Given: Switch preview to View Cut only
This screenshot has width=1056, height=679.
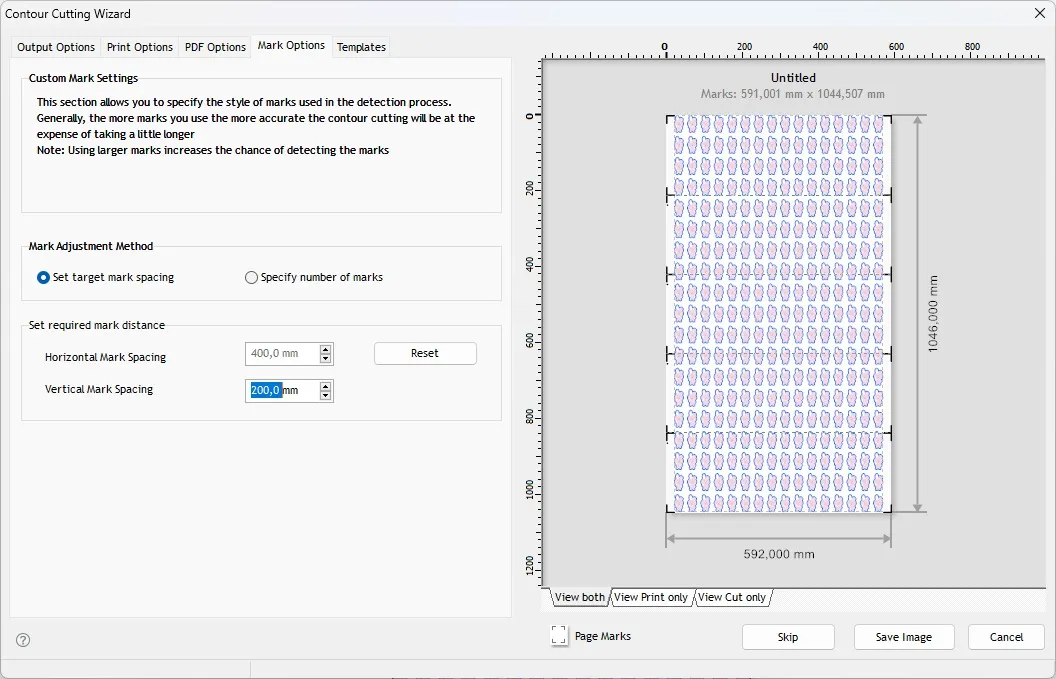Looking at the screenshot, I should pos(731,597).
